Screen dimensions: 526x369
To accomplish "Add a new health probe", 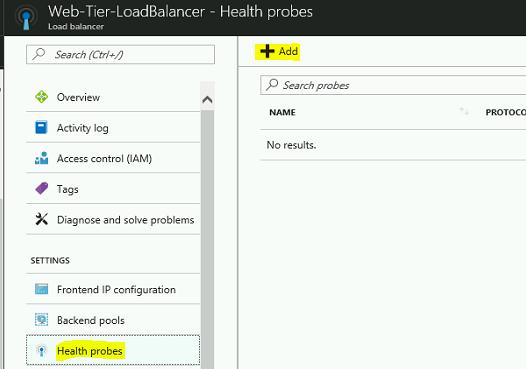I will 278,51.
